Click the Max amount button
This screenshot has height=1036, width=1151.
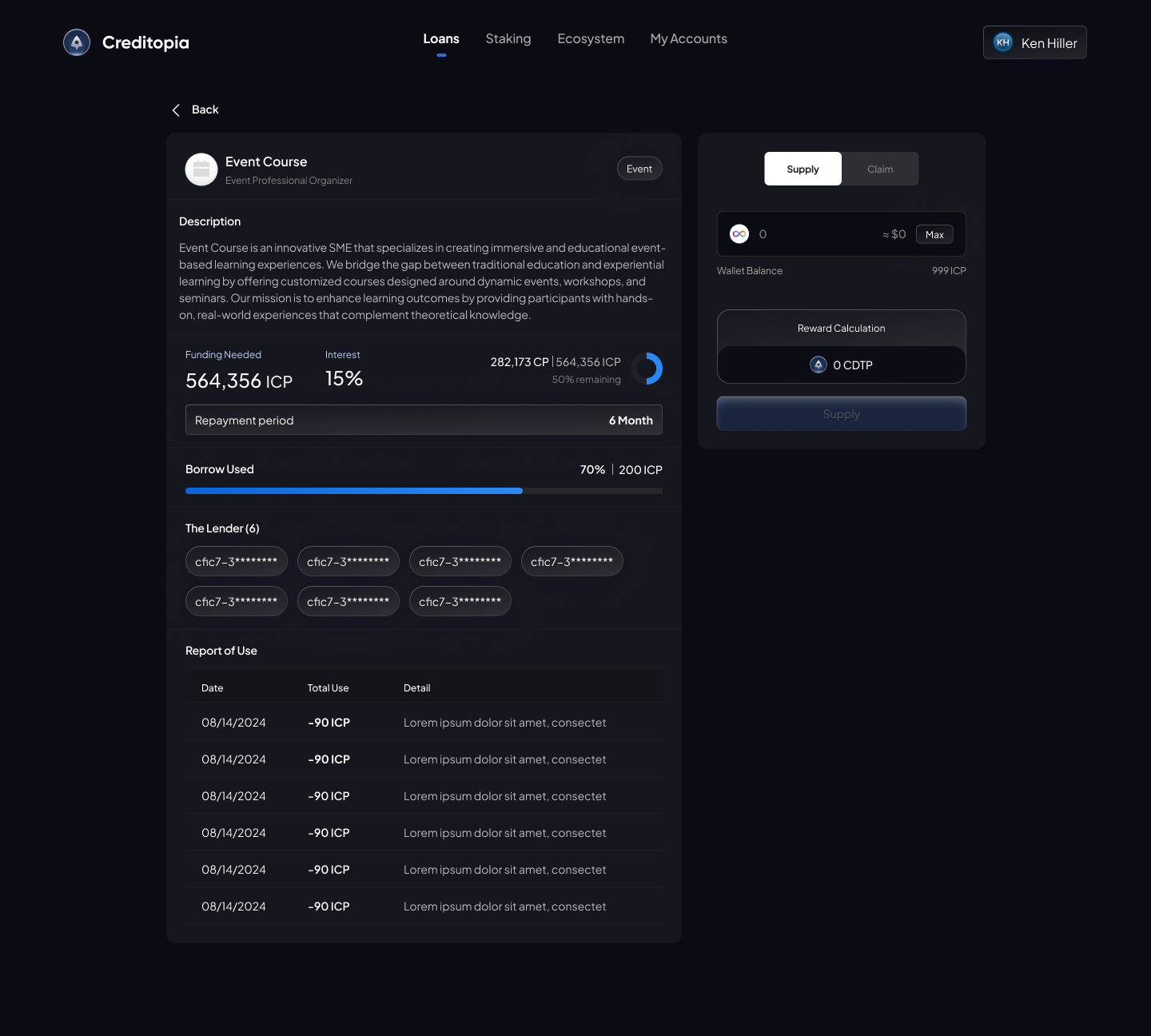(x=934, y=234)
